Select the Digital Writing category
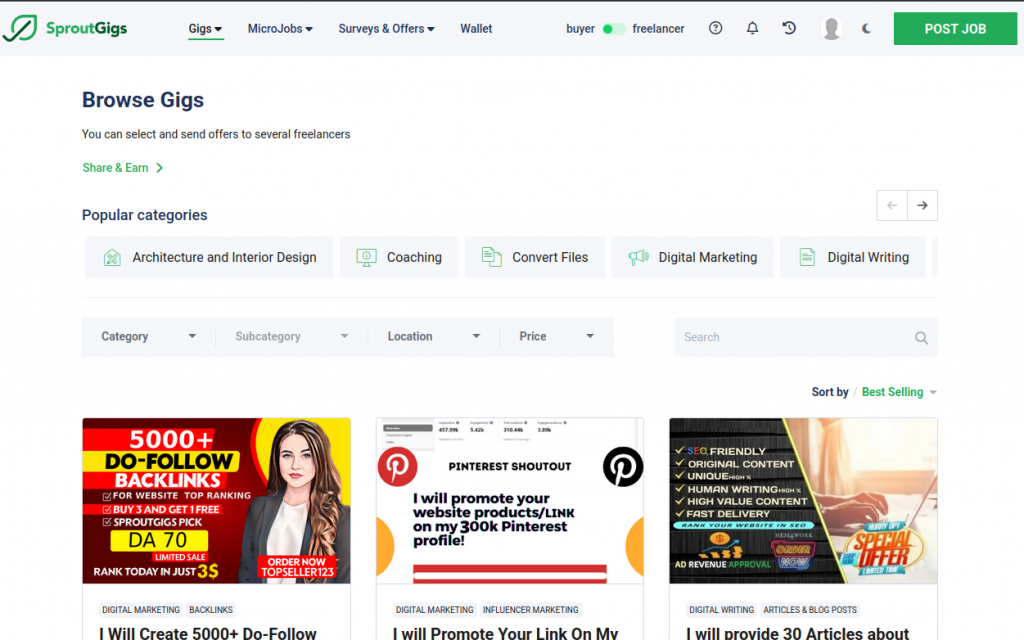Screen dimensions: 1024x640 [853, 257]
